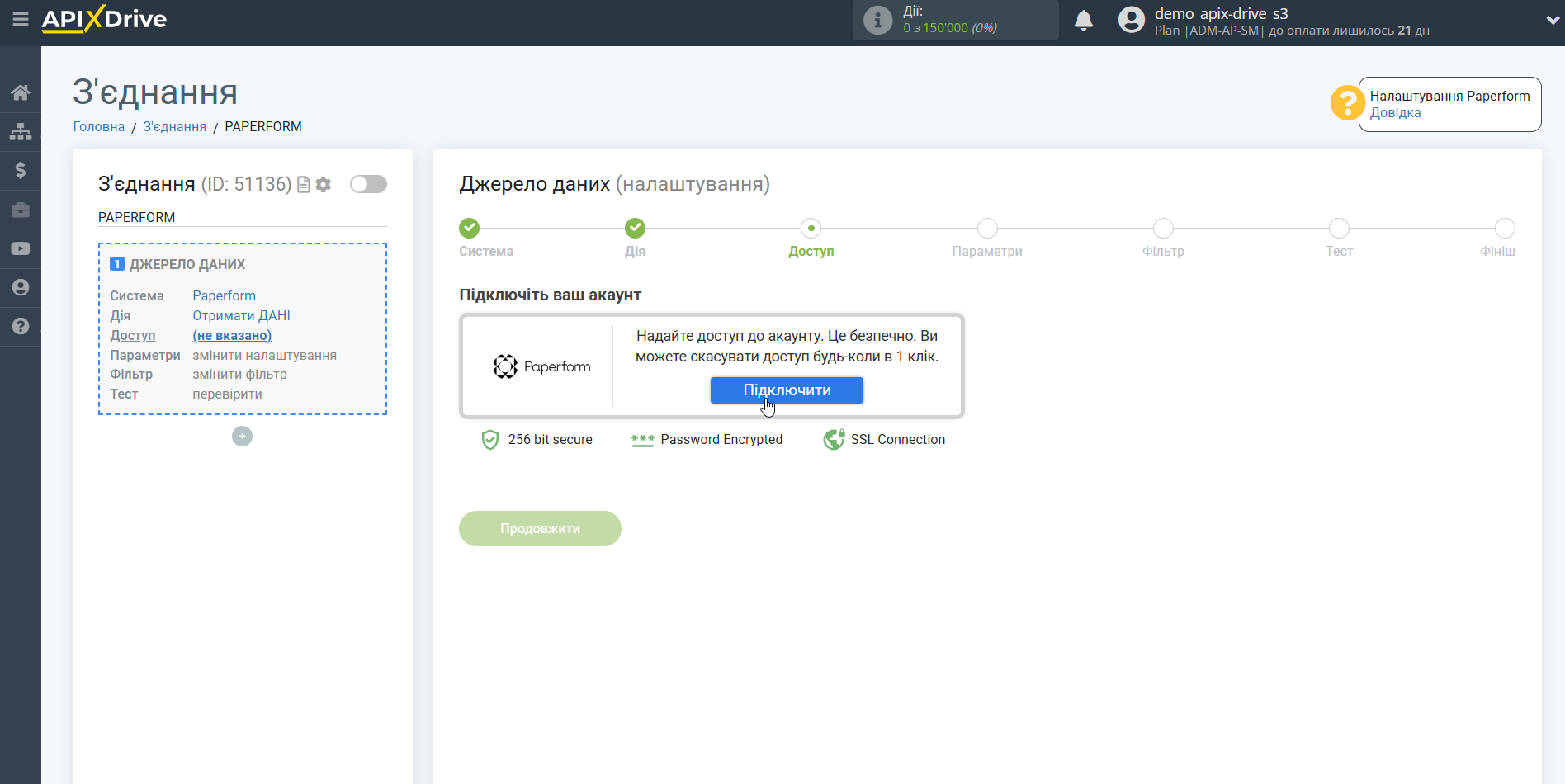Select the Тест step
The image size is (1565, 784).
click(x=1339, y=228)
